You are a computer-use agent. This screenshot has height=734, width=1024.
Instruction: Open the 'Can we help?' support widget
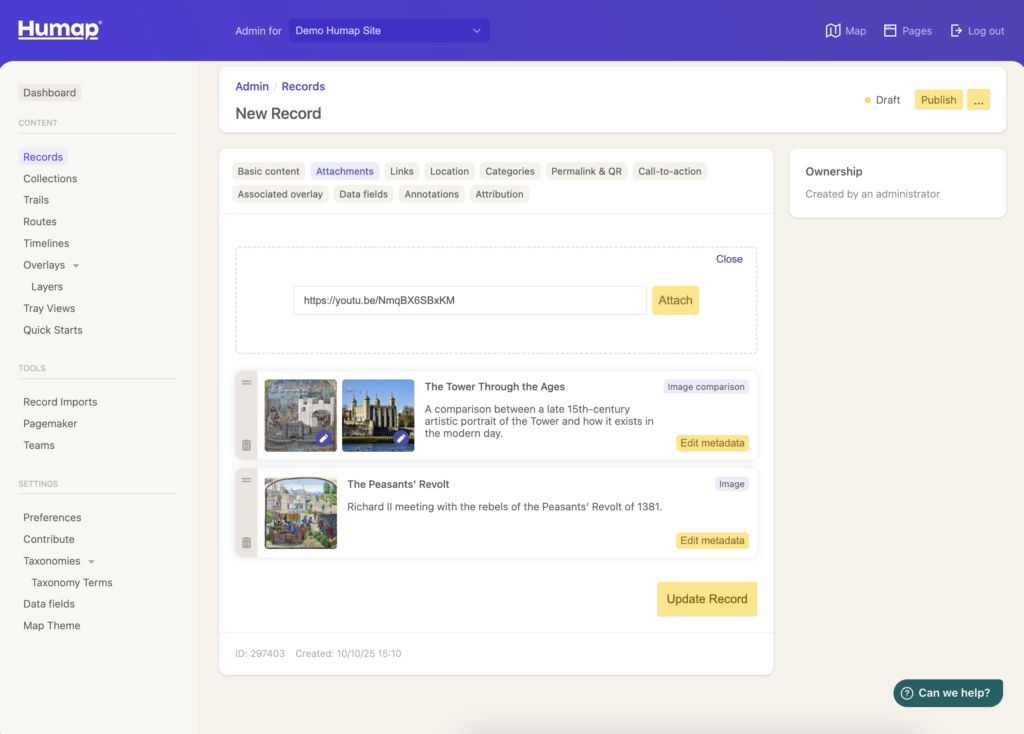point(947,692)
